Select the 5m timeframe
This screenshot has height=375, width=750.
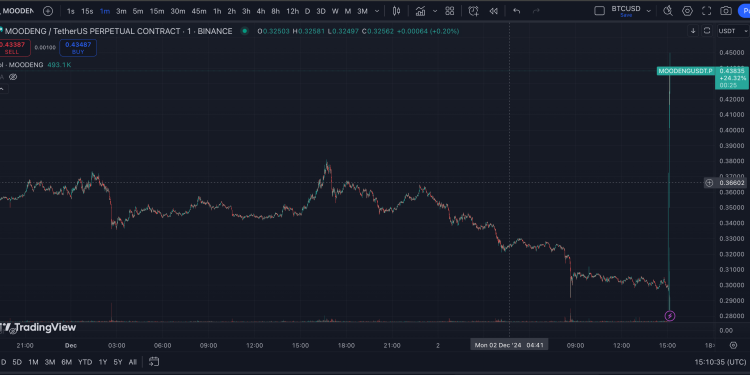click(138, 11)
